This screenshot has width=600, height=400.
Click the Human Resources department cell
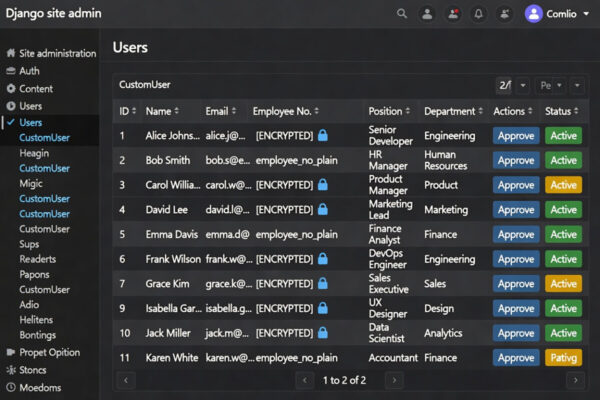(x=445, y=160)
